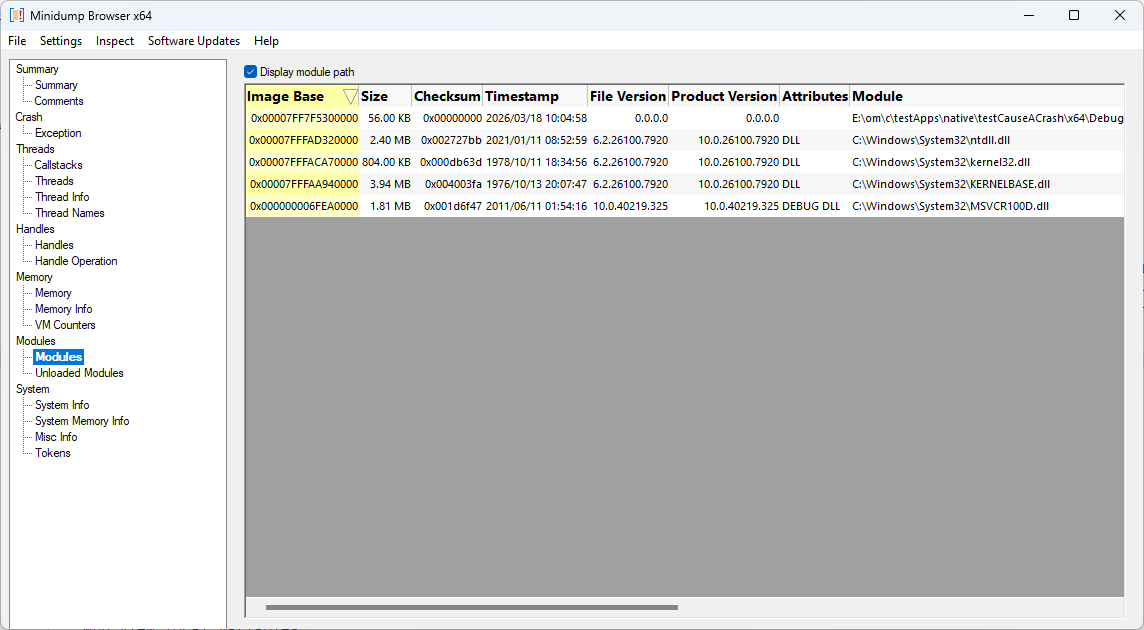
Task: Open the Settings menu
Action: click(61, 41)
